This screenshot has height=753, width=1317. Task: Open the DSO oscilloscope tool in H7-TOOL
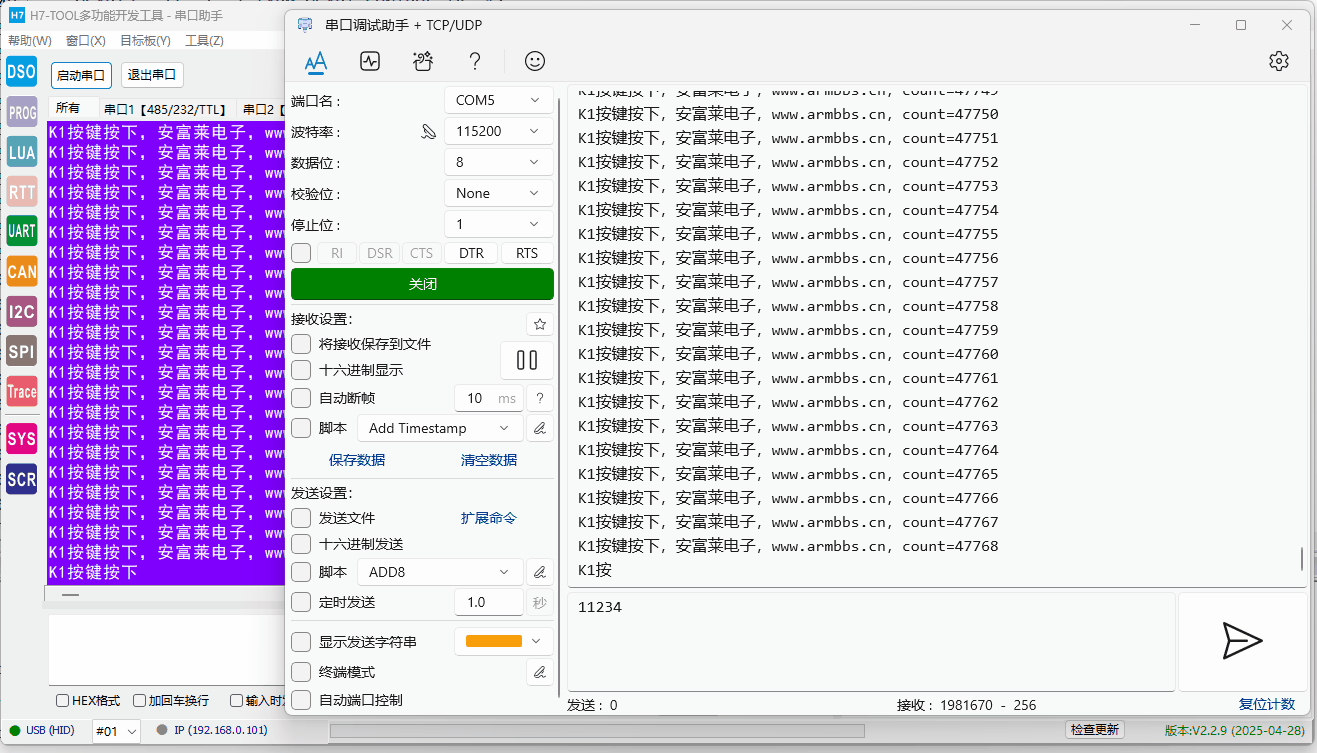pyautogui.click(x=22, y=72)
